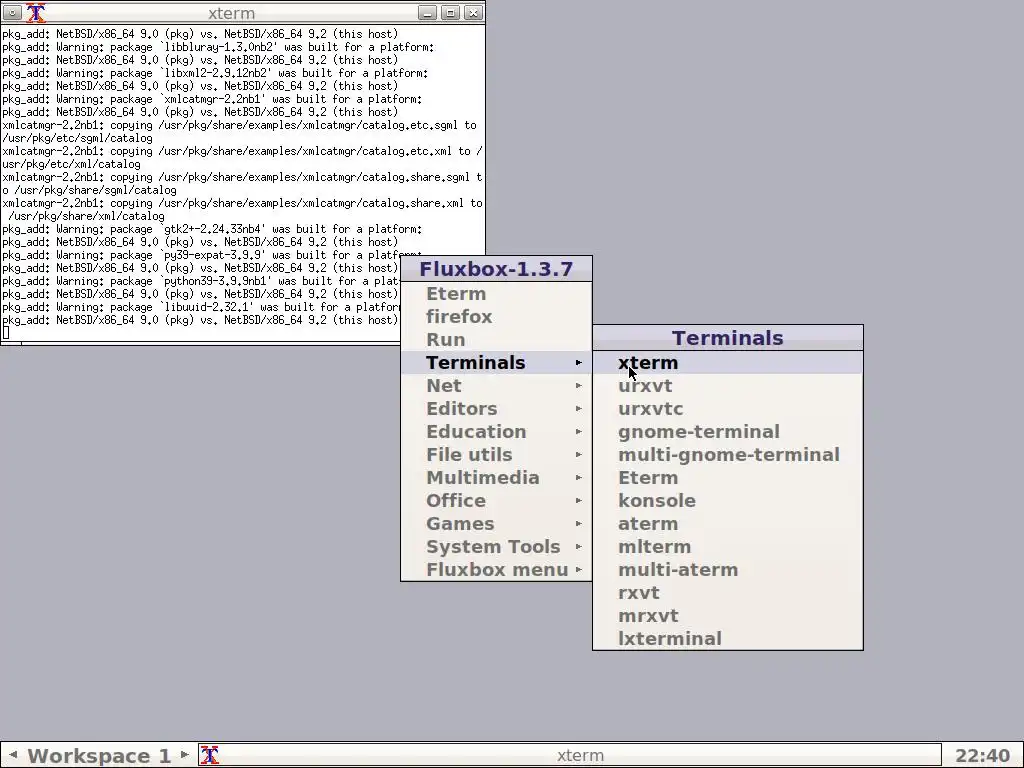This screenshot has height=768, width=1024.
Task: Launch multi-gnome-terminal
Action: pyautogui.click(x=728, y=455)
